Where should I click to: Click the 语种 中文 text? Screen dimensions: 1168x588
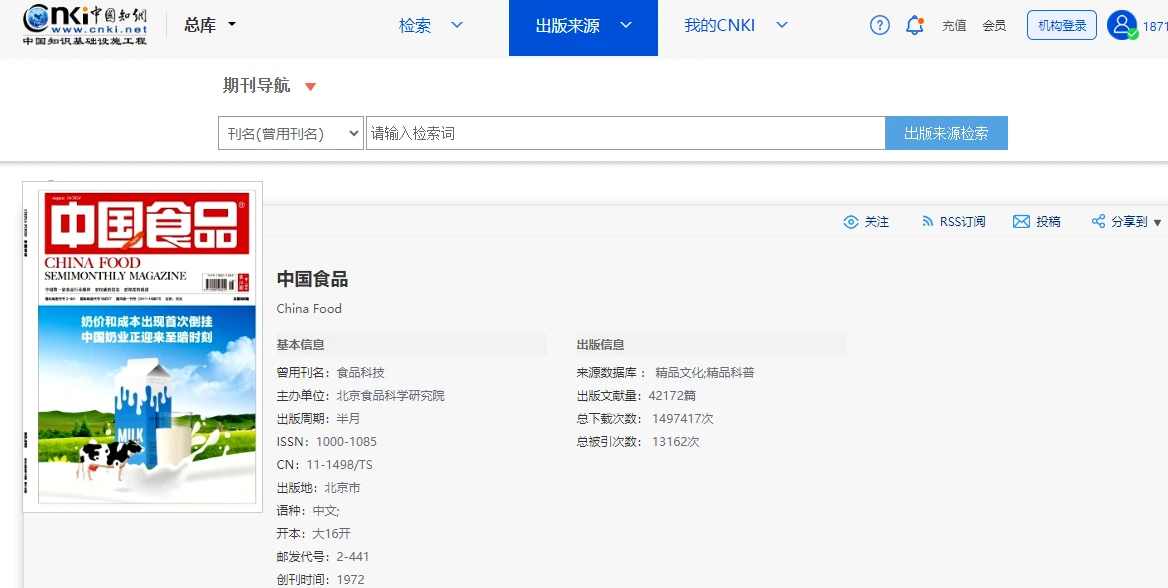pyautogui.click(x=308, y=511)
